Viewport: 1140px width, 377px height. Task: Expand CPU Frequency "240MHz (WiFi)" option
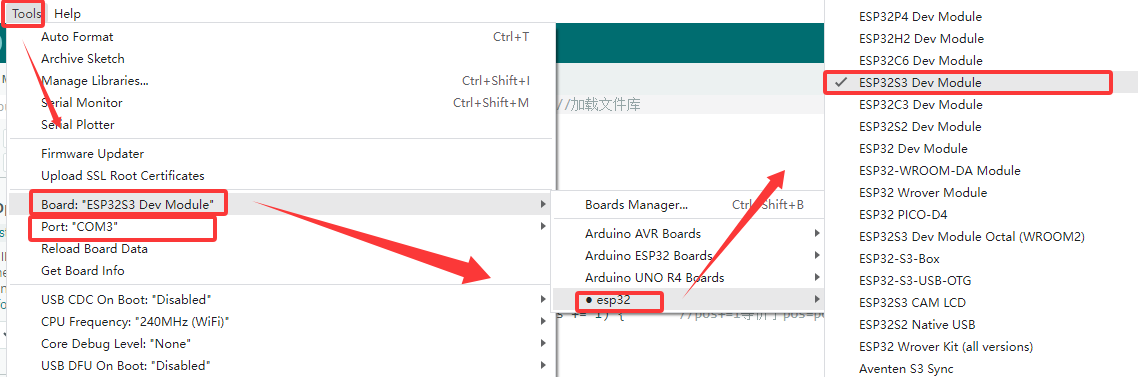281,322
